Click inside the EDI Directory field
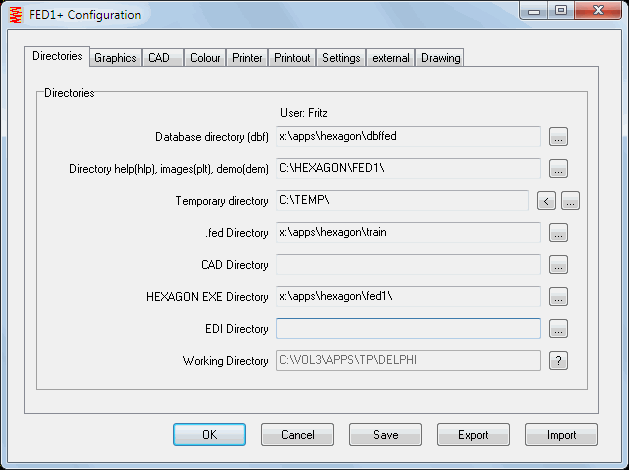629x470 pixels. coord(408,329)
